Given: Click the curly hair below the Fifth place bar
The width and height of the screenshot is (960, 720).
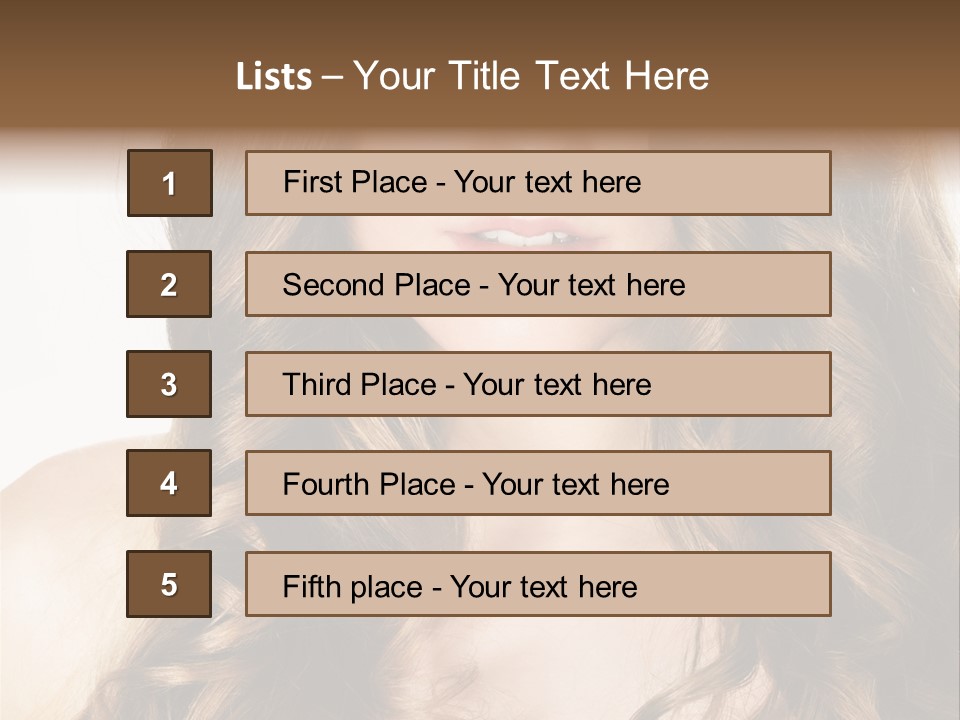Looking at the screenshot, I should (480, 670).
